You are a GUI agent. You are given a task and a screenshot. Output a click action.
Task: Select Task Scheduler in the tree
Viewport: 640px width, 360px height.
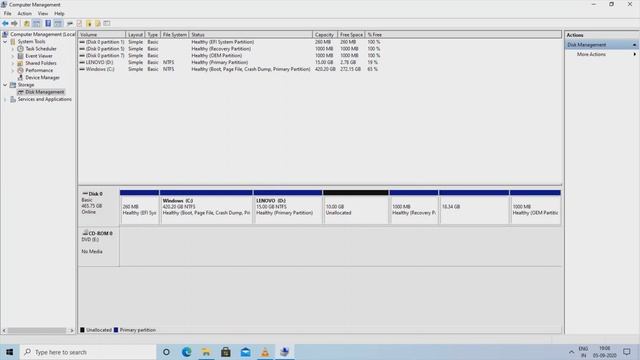(x=41, y=49)
